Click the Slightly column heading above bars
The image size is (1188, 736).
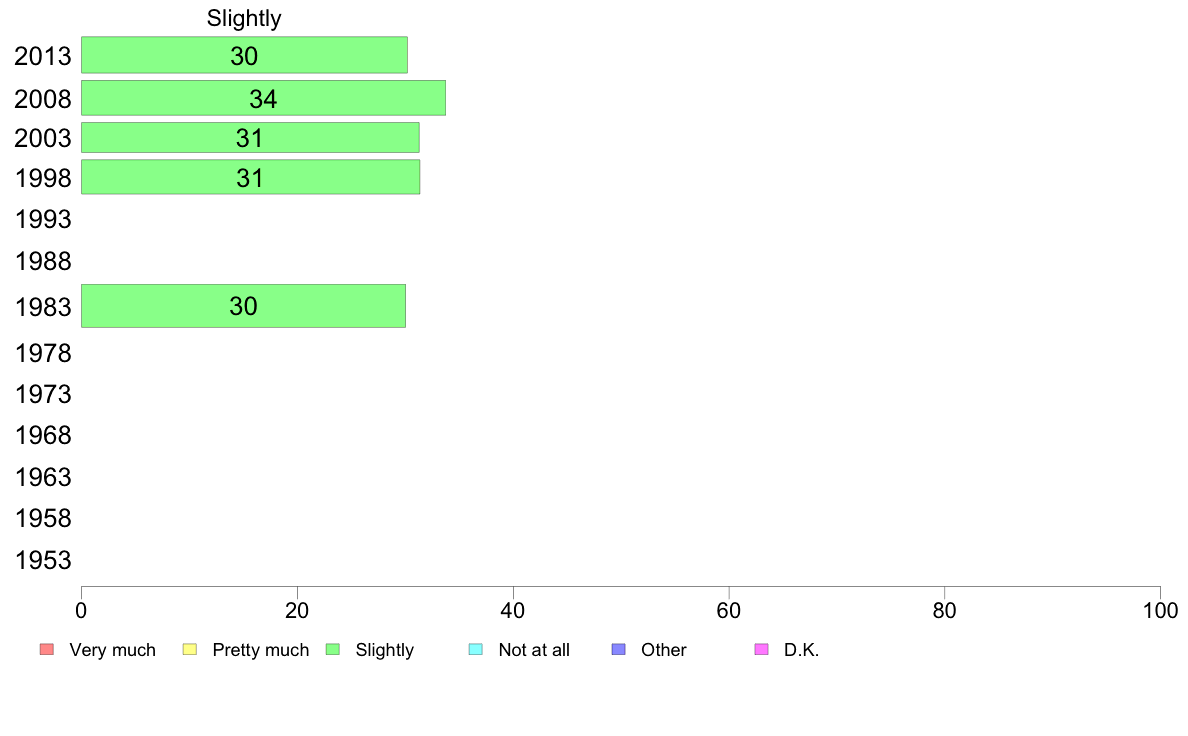point(244,18)
